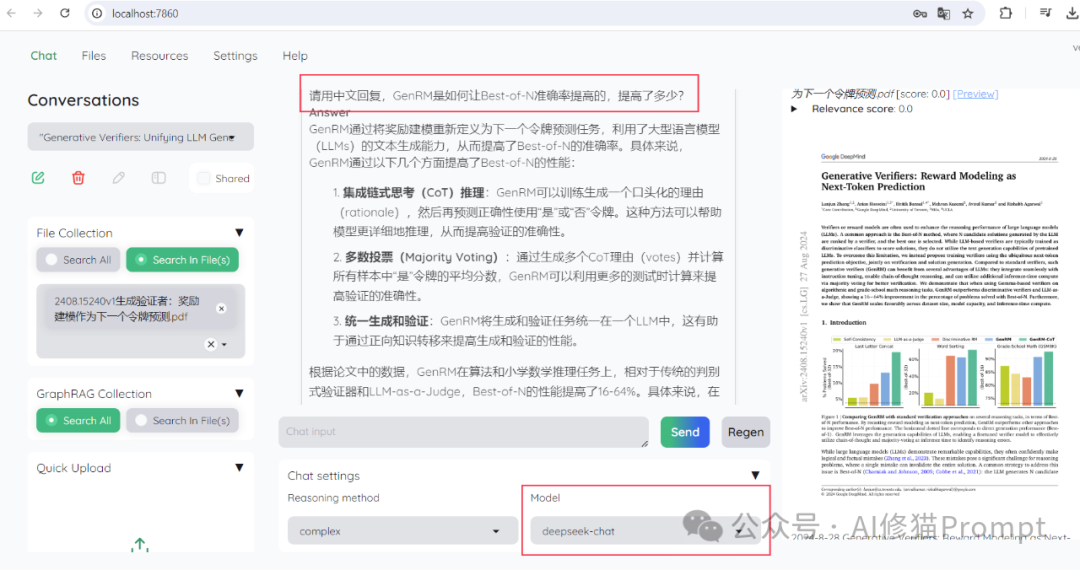Expand the Relevance score triangle
Image resolution: width=1080 pixels, height=570 pixels.
pyautogui.click(x=794, y=109)
